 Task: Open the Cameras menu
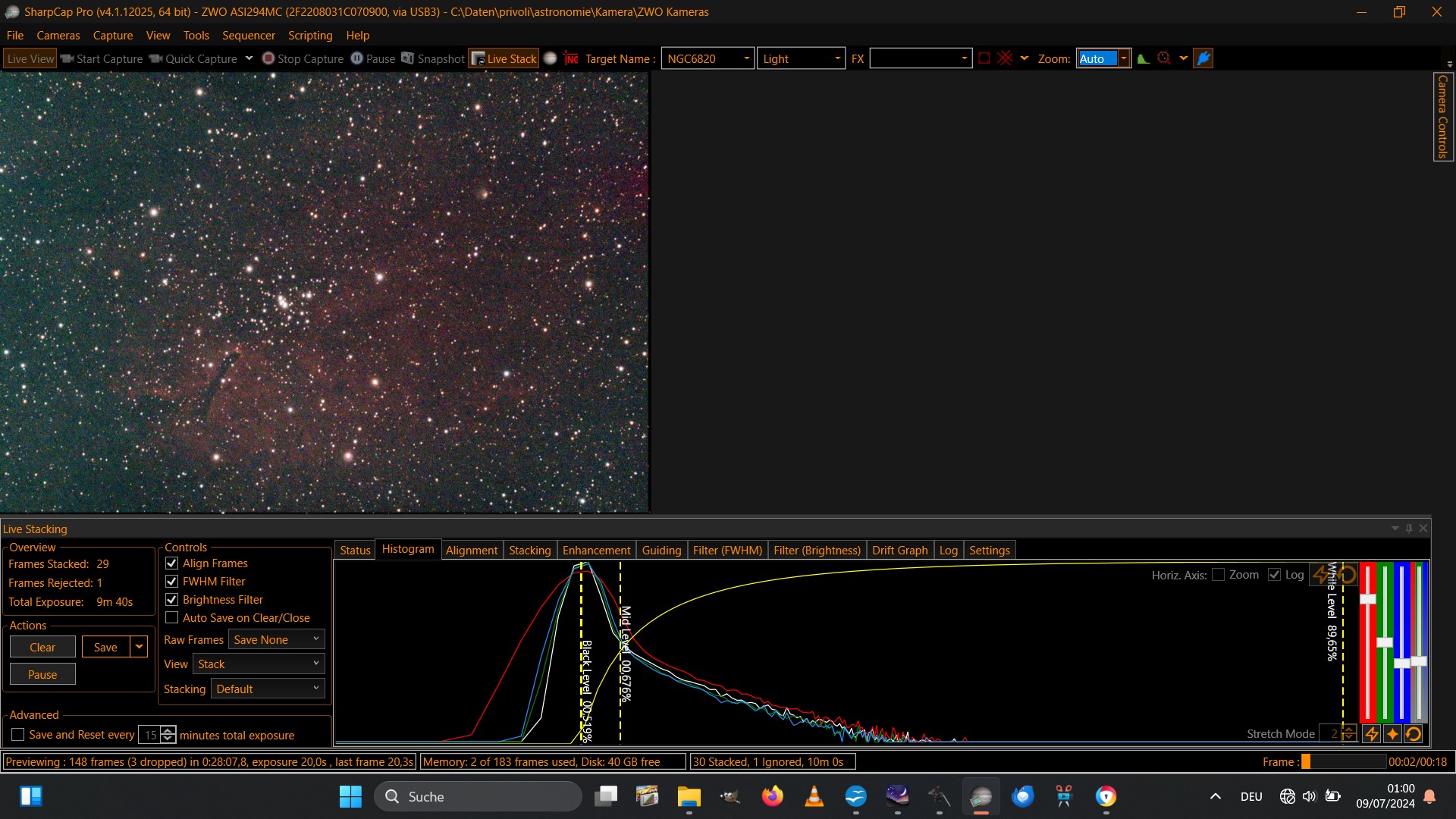(58, 36)
